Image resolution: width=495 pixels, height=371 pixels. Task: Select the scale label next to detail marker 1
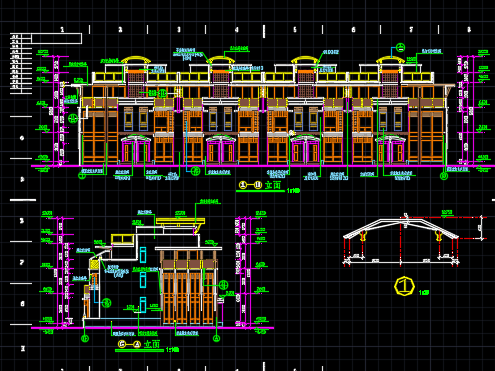click(x=424, y=293)
